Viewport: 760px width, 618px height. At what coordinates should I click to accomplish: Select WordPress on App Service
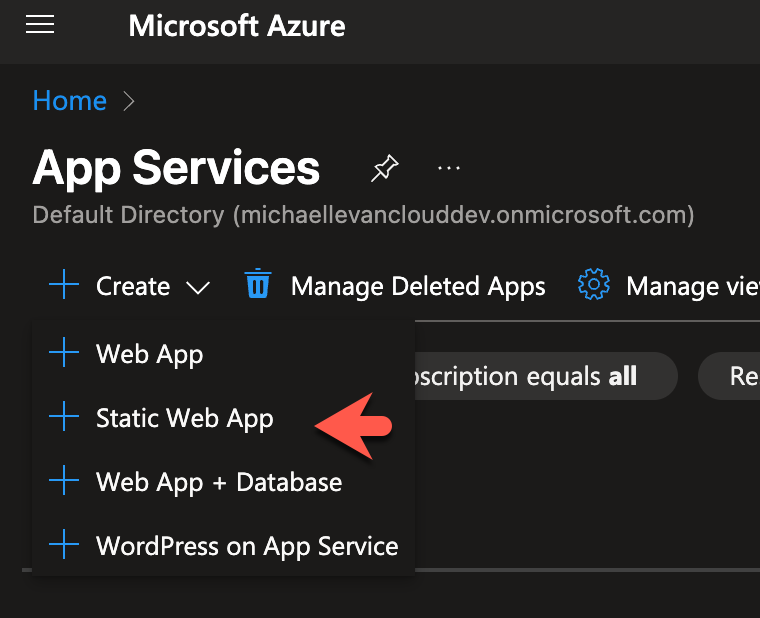click(223, 546)
